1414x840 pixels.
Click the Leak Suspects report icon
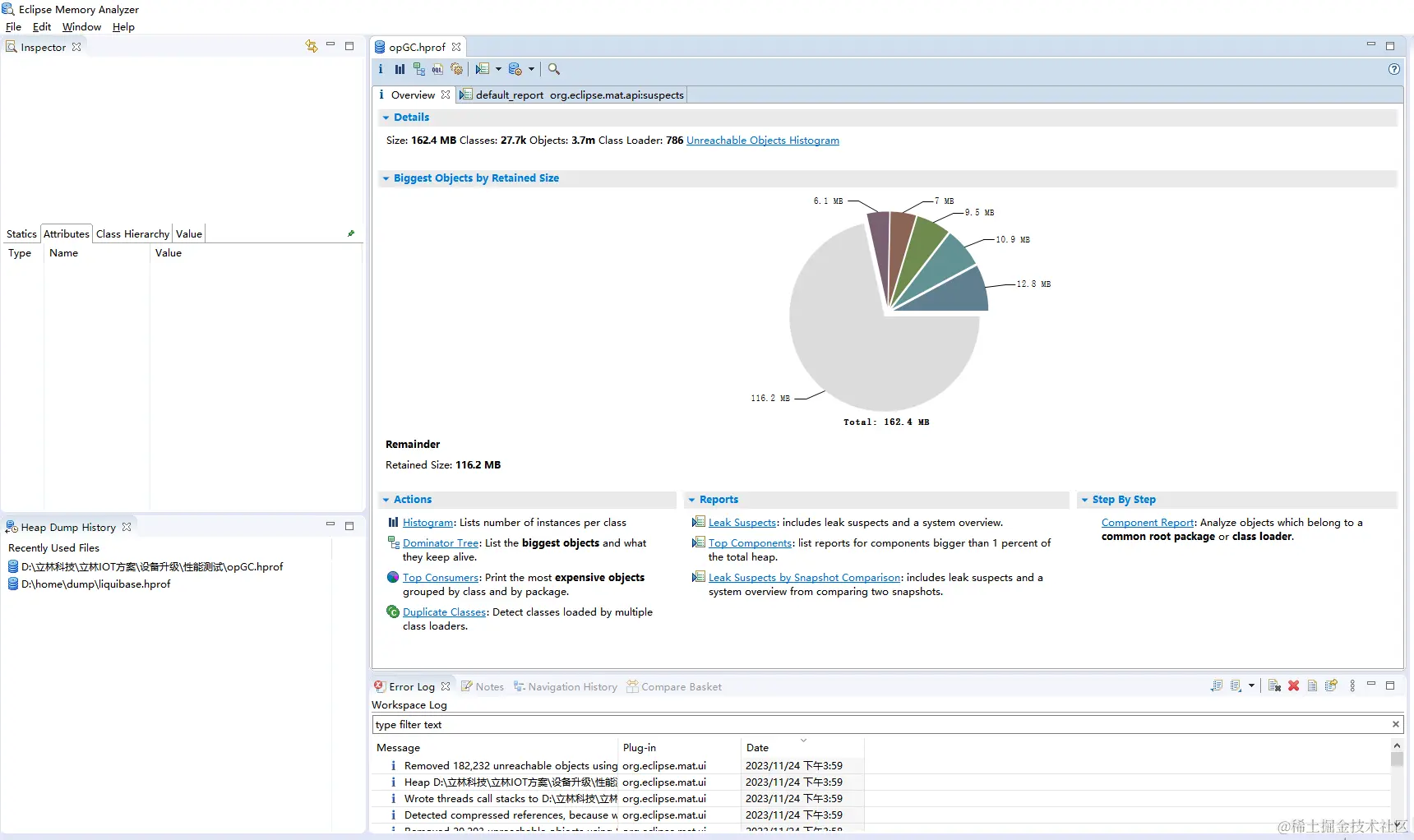699,522
